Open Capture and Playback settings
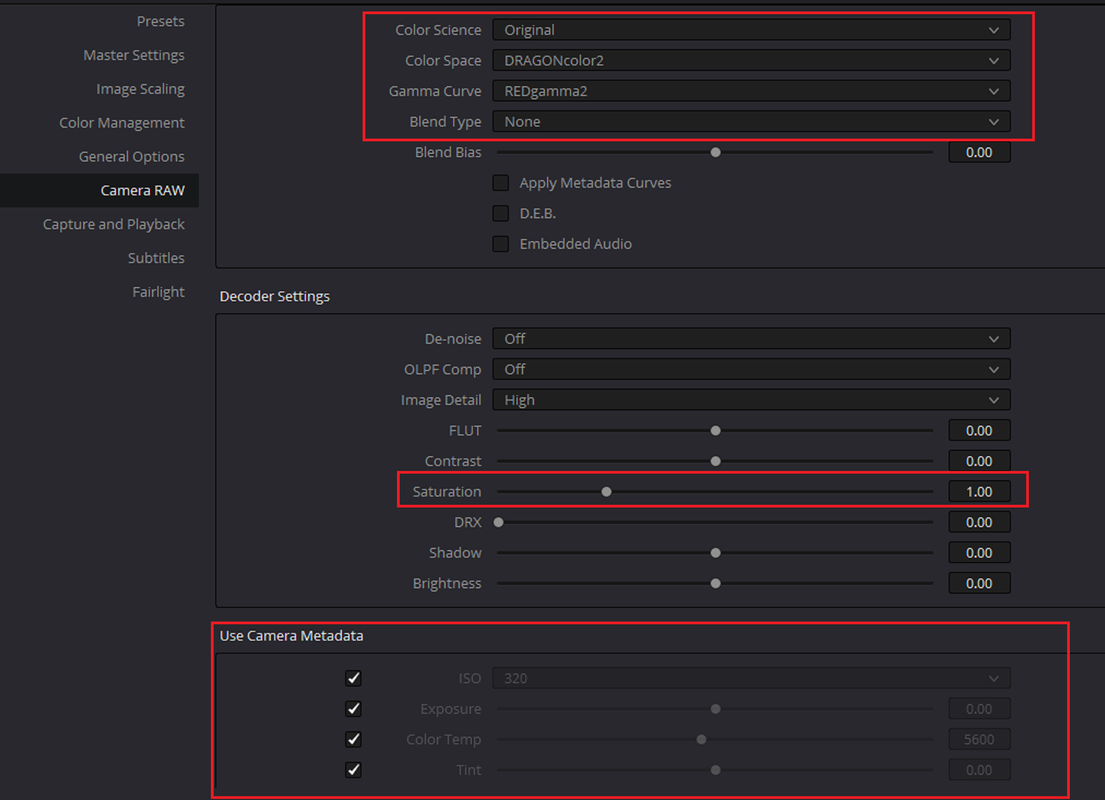1105x800 pixels. pos(113,224)
